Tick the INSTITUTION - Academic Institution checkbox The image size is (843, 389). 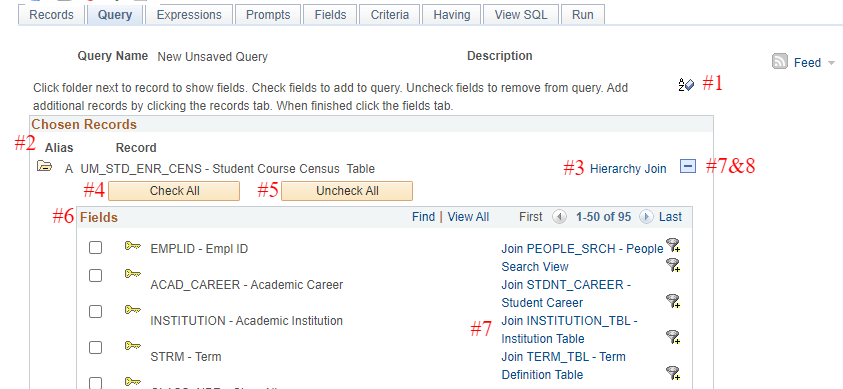[x=95, y=312]
